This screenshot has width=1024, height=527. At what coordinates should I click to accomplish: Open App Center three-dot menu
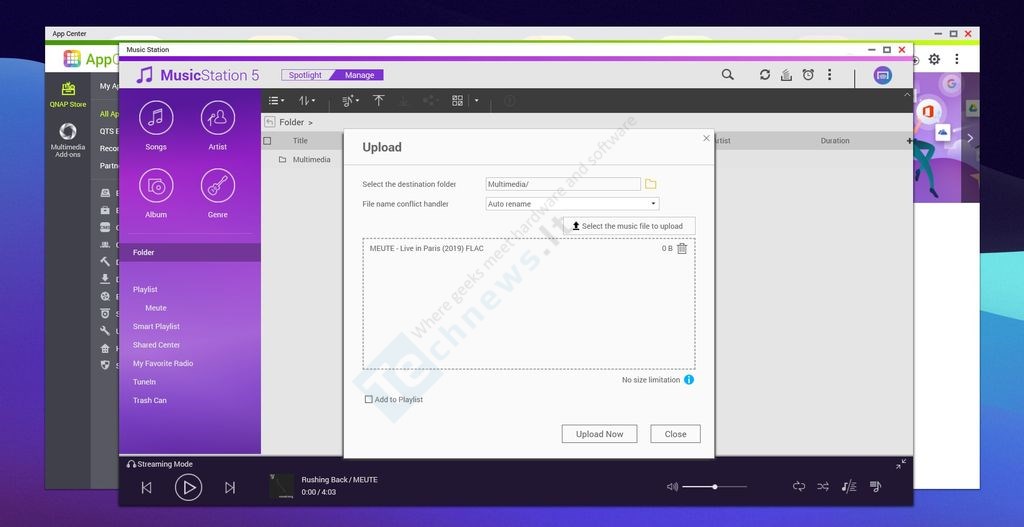(x=957, y=59)
